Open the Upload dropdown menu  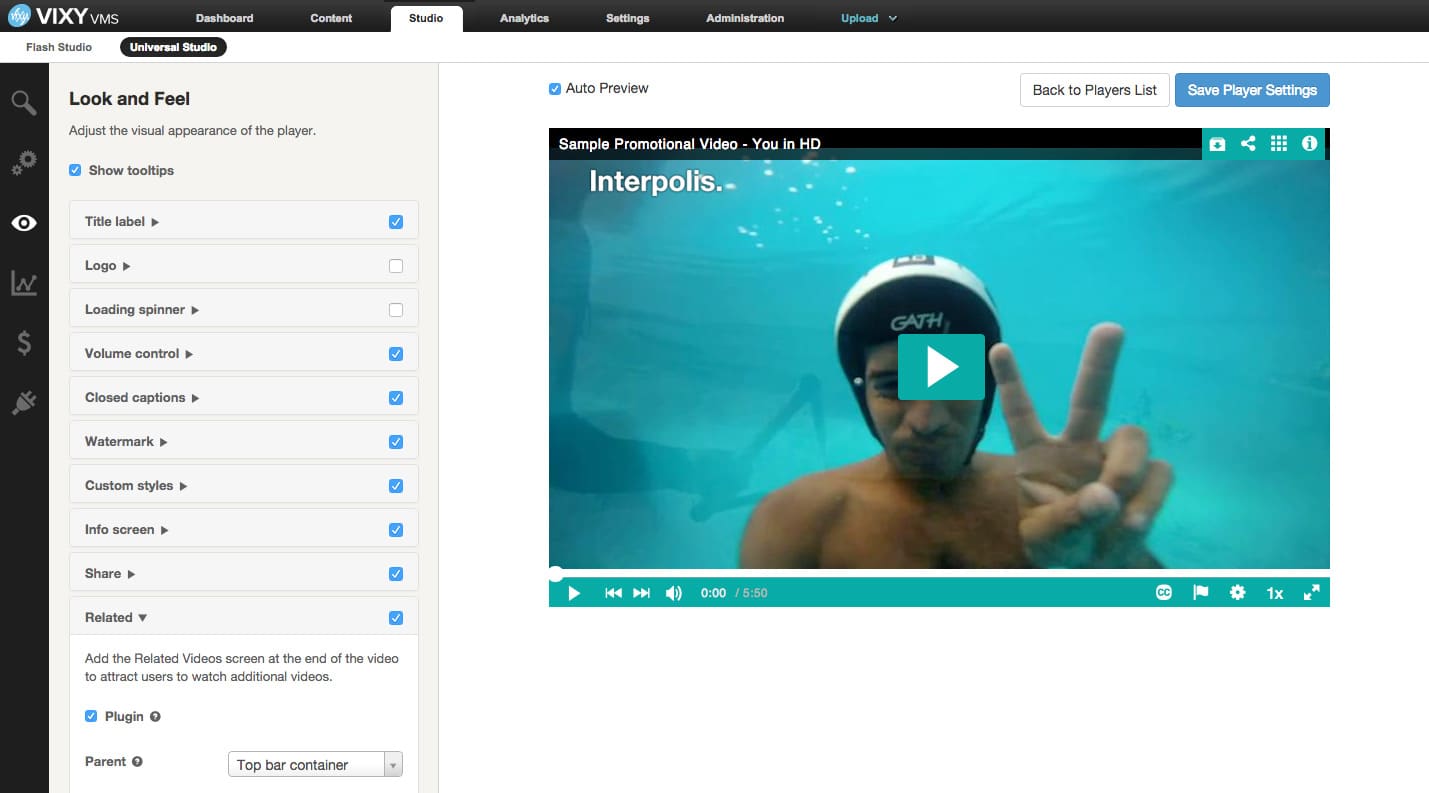(x=869, y=18)
